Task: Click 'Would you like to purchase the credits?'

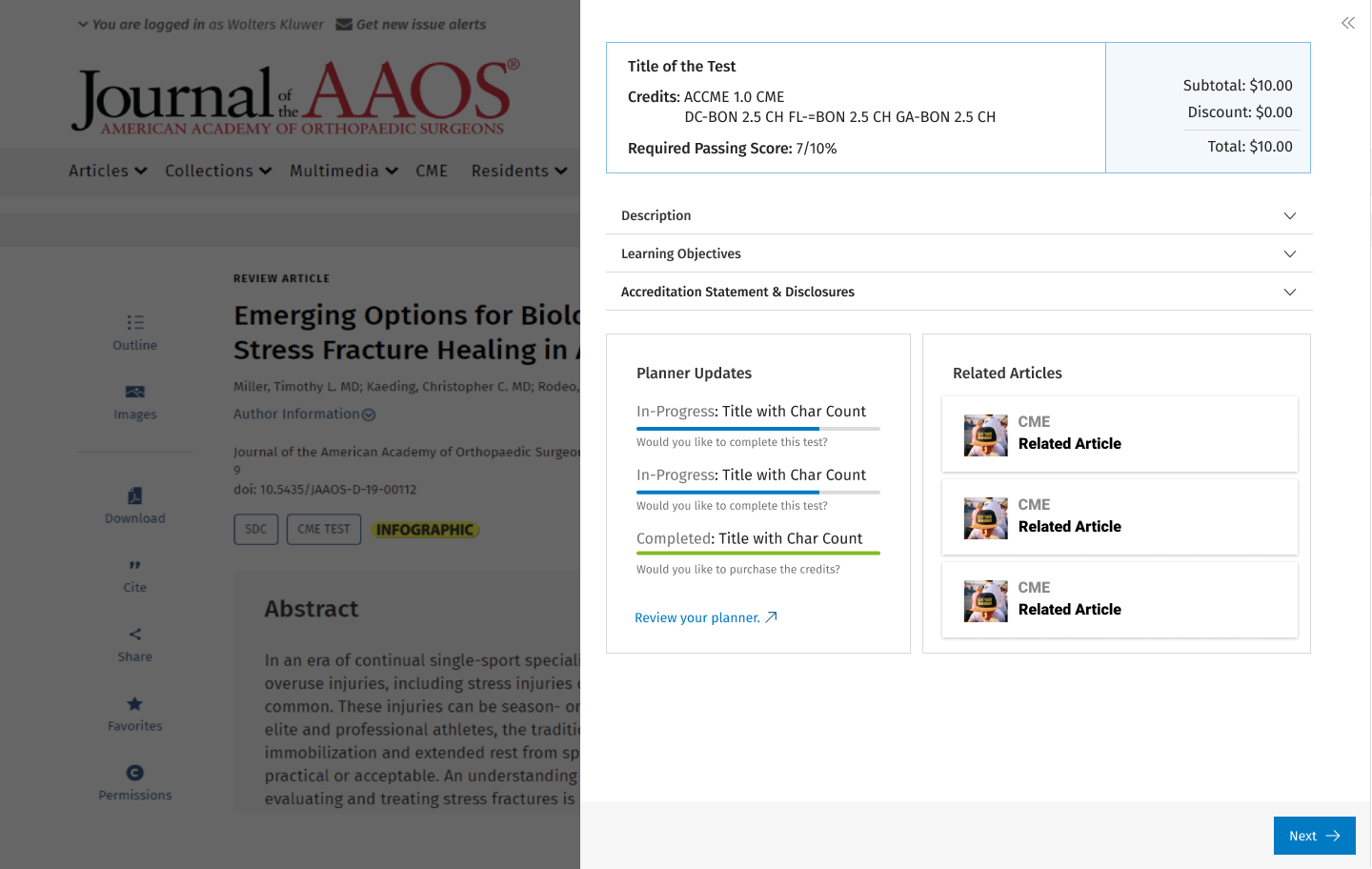Action: (738, 570)
